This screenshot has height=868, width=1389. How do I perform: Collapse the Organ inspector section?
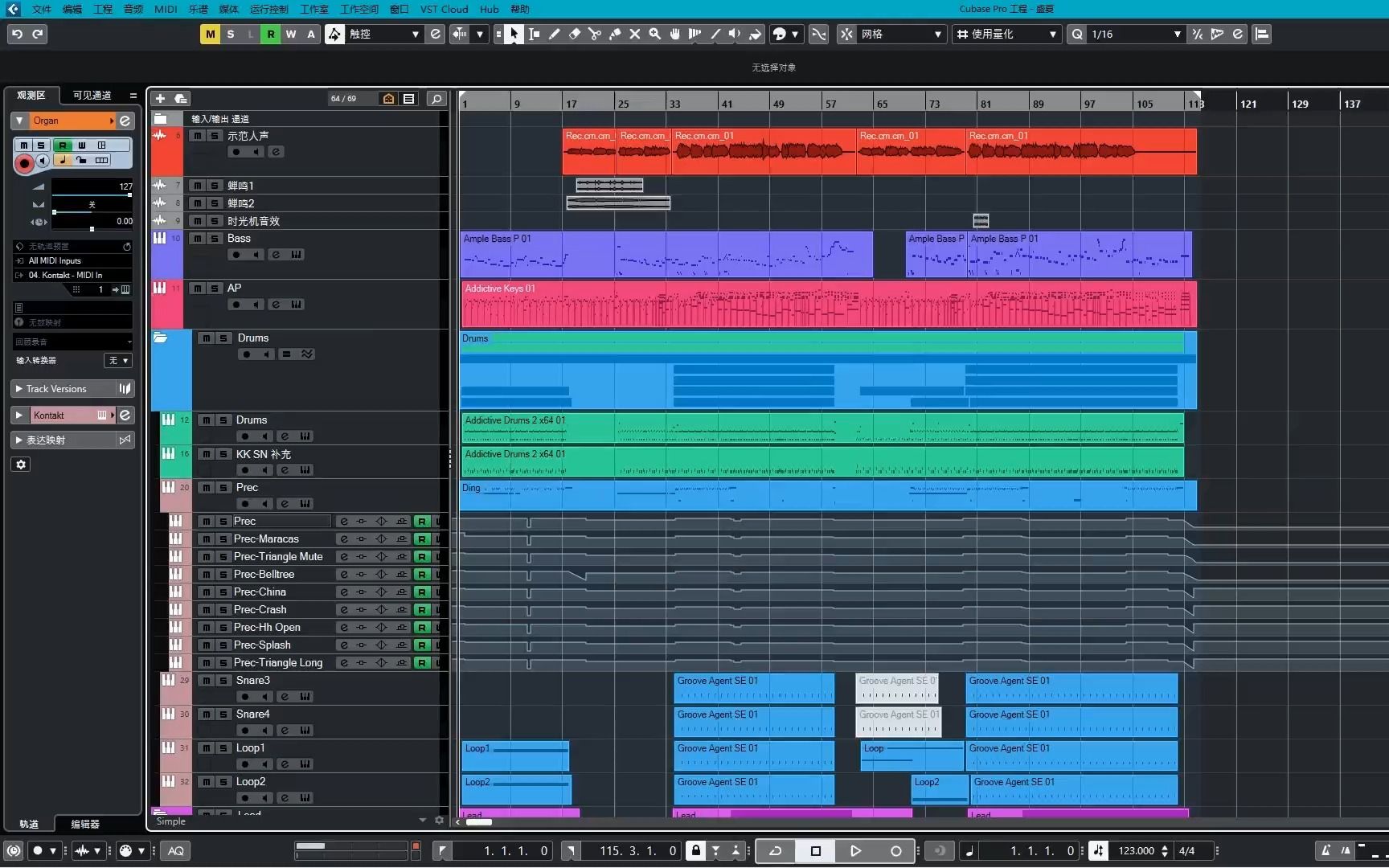click(19, 121)
